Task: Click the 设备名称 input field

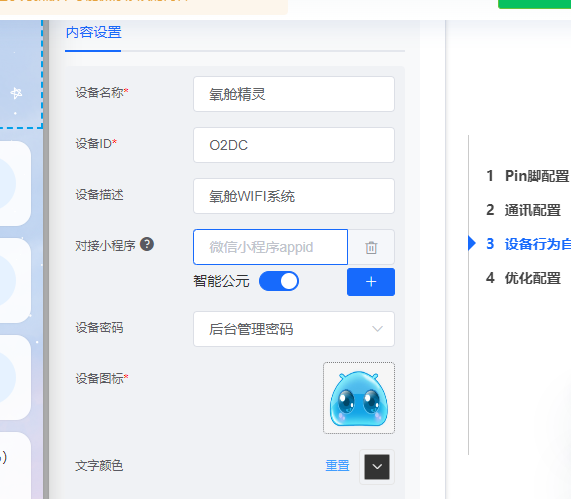Action: (294, 94)
